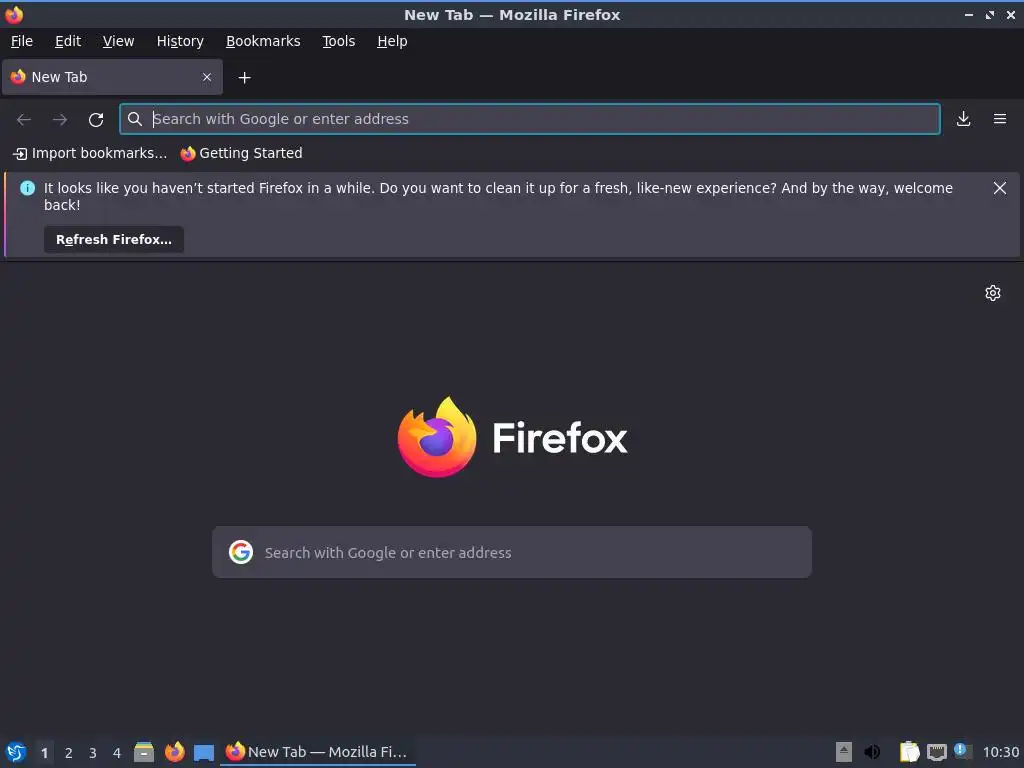Open the network tray icon
The image size is (1024, 768).
tap(936, 752)
